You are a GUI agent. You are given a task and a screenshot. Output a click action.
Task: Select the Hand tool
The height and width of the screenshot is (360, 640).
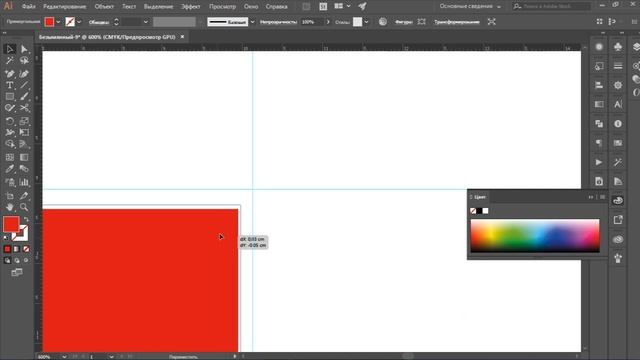(10, 207)
